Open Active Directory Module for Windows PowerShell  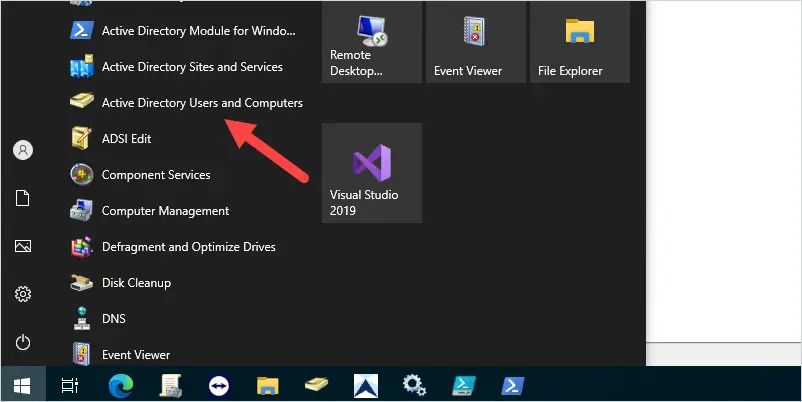tap(183, 31)
